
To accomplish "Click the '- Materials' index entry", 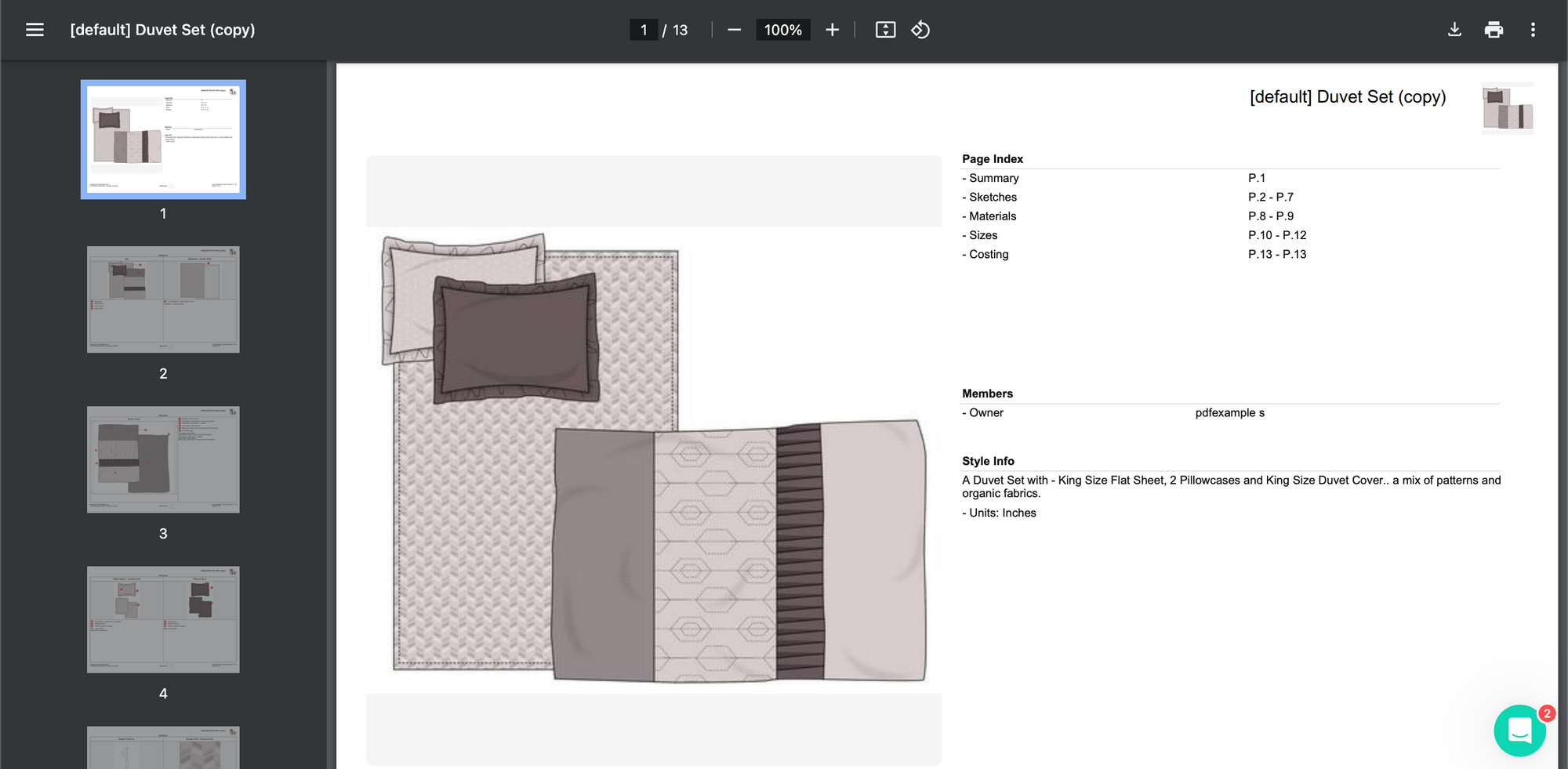I will click(x=989, y=216).
